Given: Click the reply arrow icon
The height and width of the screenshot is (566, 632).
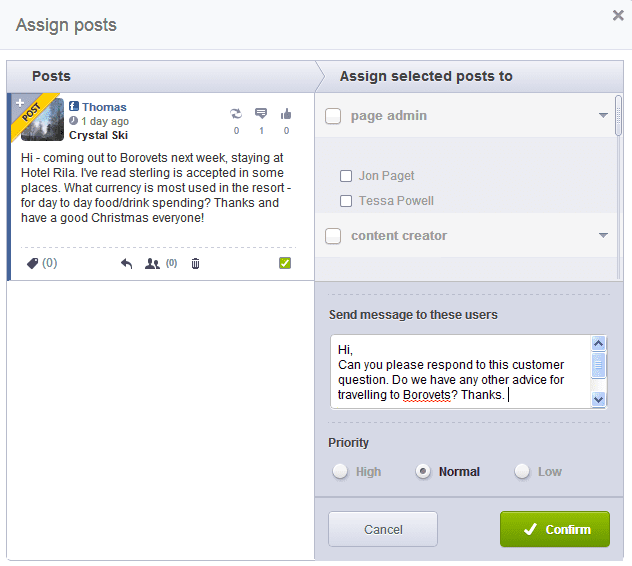Looking at the screenshot, I should [x=126, y=263].
